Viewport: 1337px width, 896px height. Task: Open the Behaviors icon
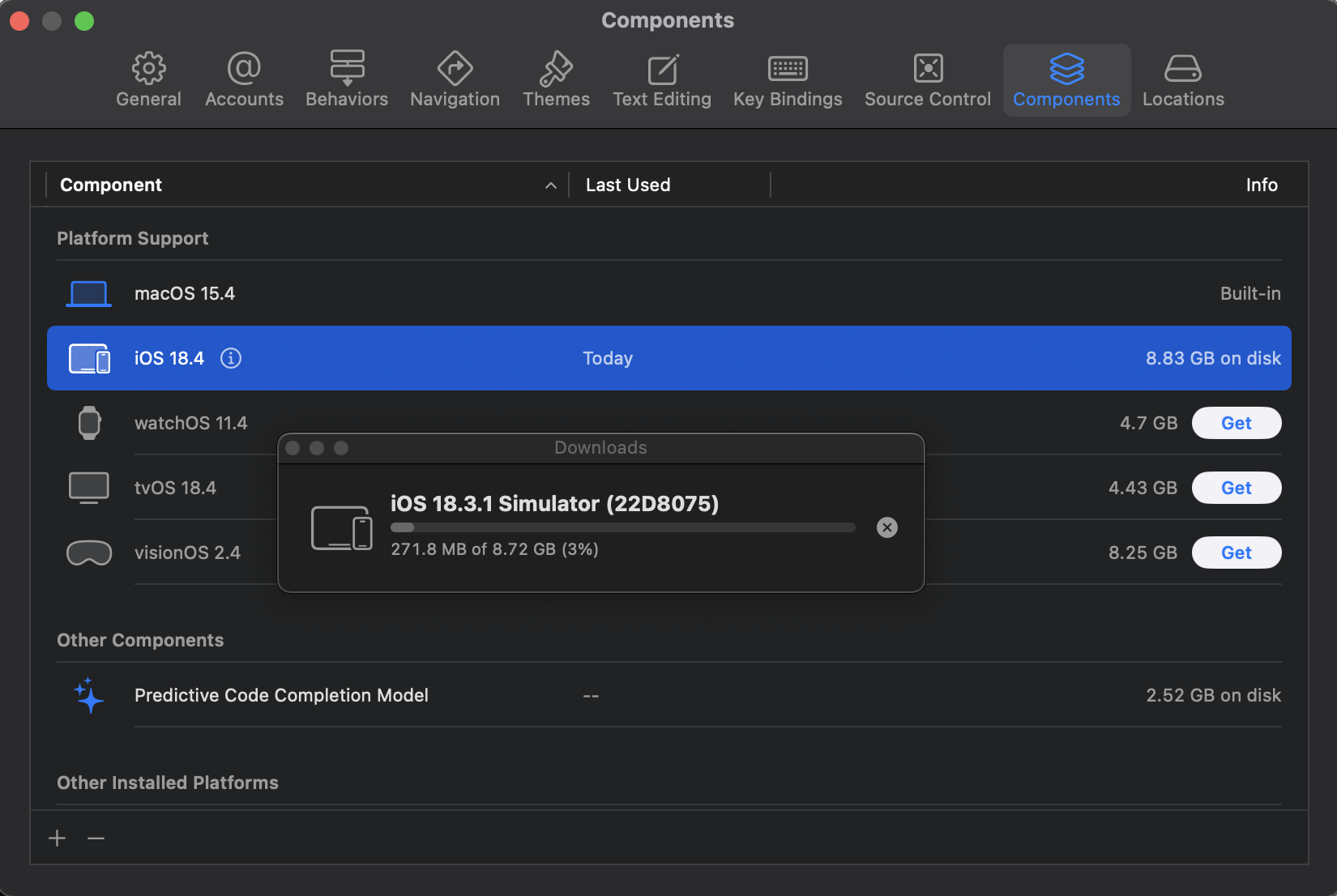(x=347, y=68)
